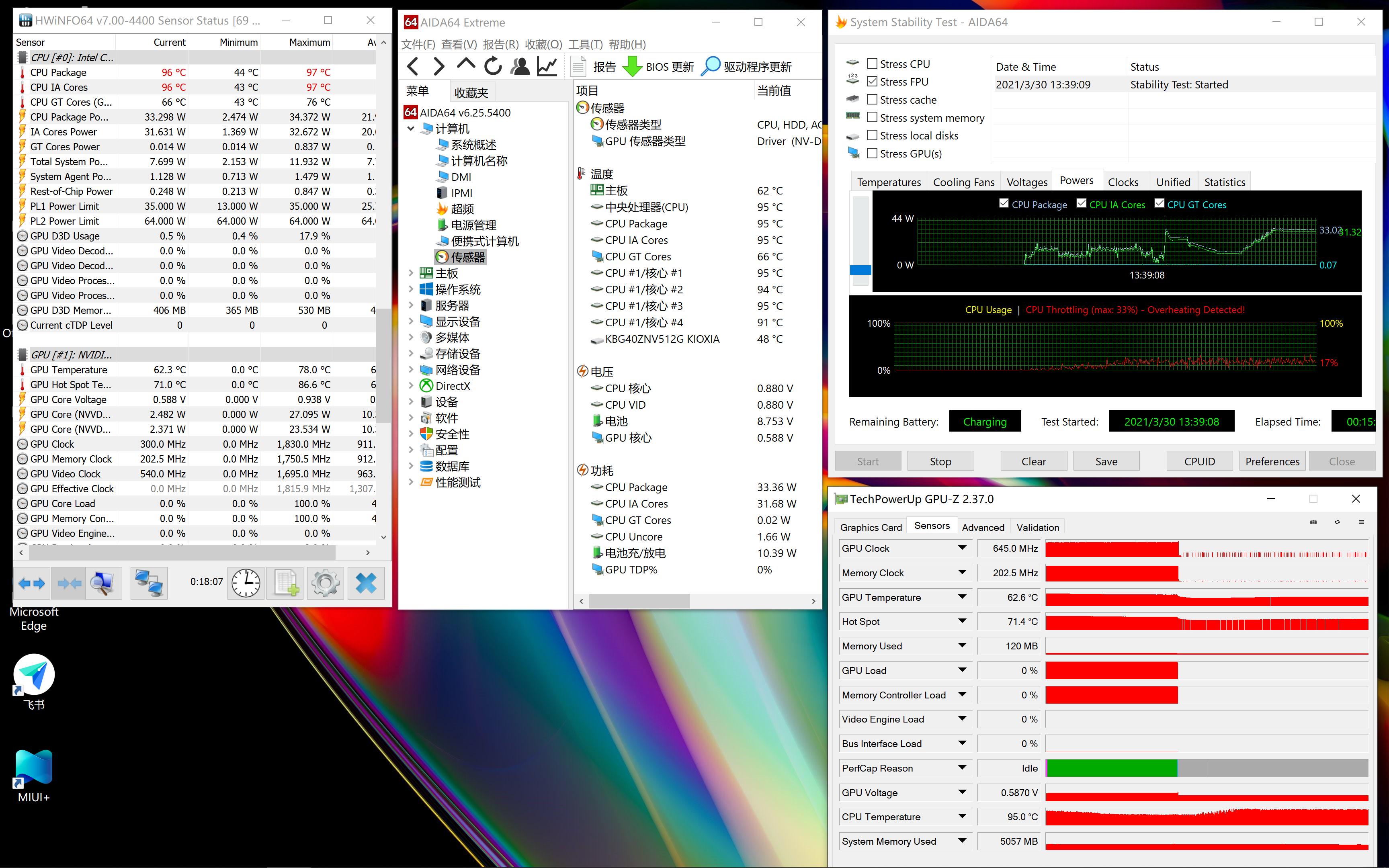Open the GPU Clock sensor dropdown arrow
The width and height of the screenshot is (1389, 868).
point(963,548)
